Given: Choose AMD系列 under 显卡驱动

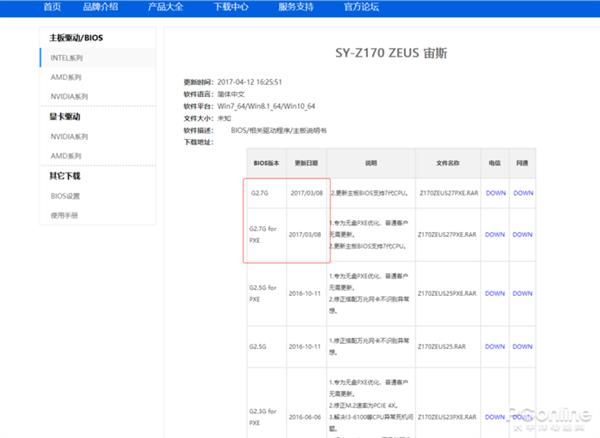Looking at the screenshot, I should (x=67, y=156).
